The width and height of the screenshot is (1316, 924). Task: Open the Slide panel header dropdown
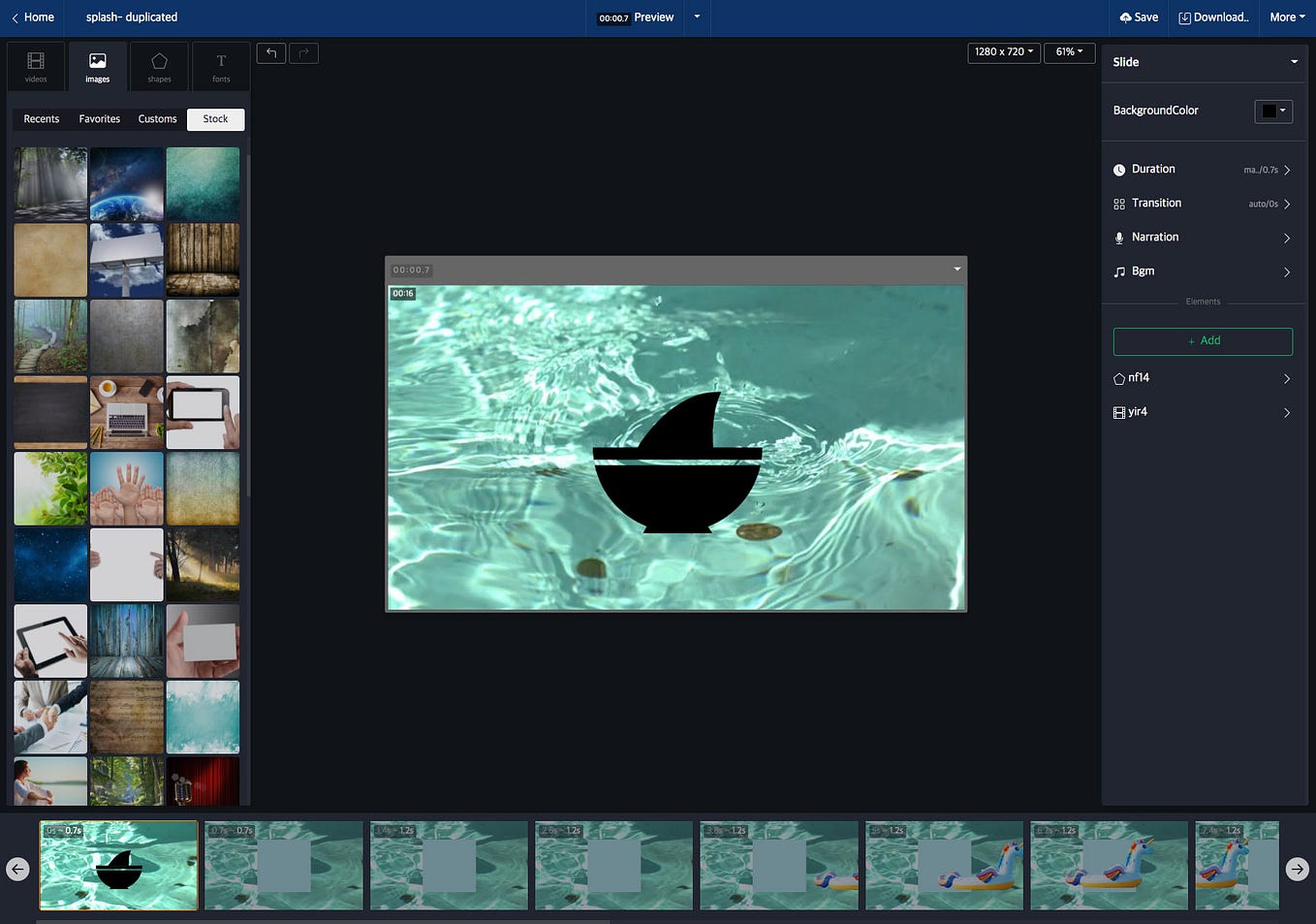coord(1293,62)
